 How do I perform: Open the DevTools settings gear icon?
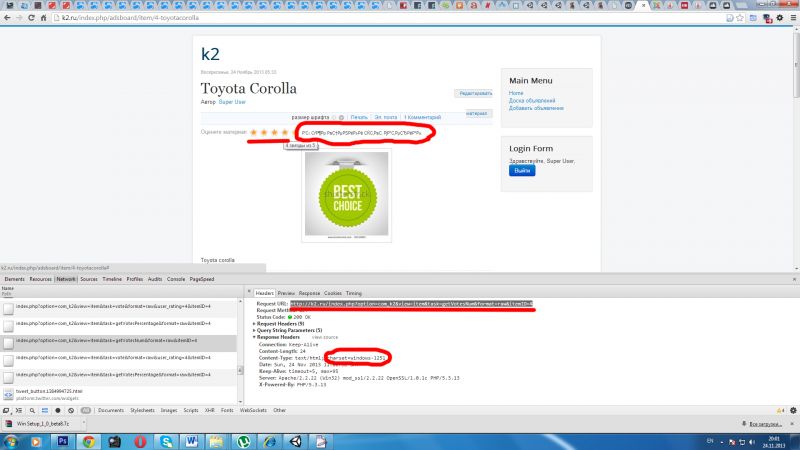click(793, 410)
